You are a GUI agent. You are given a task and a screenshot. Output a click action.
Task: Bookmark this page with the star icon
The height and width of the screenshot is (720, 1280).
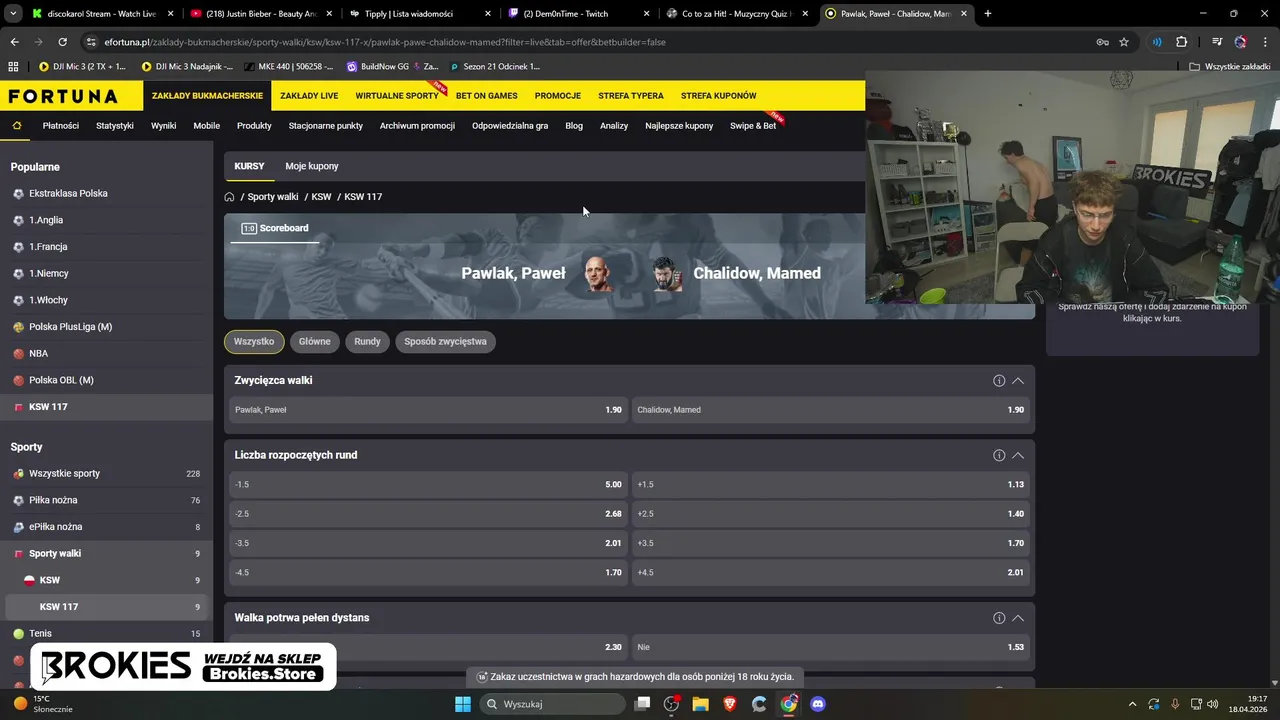coord(1124,42)
